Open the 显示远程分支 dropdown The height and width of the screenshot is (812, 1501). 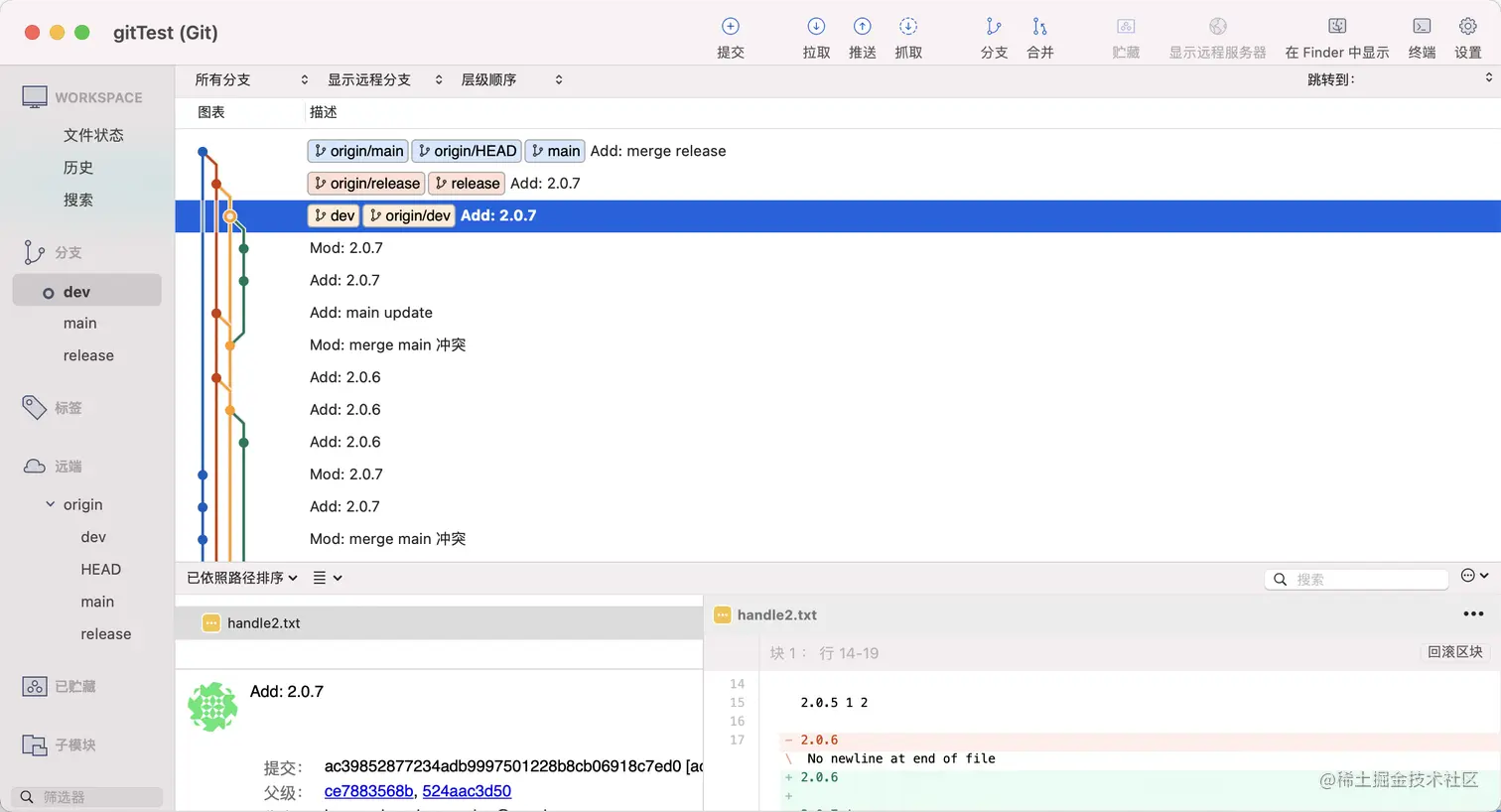click(x=384, y=79)
